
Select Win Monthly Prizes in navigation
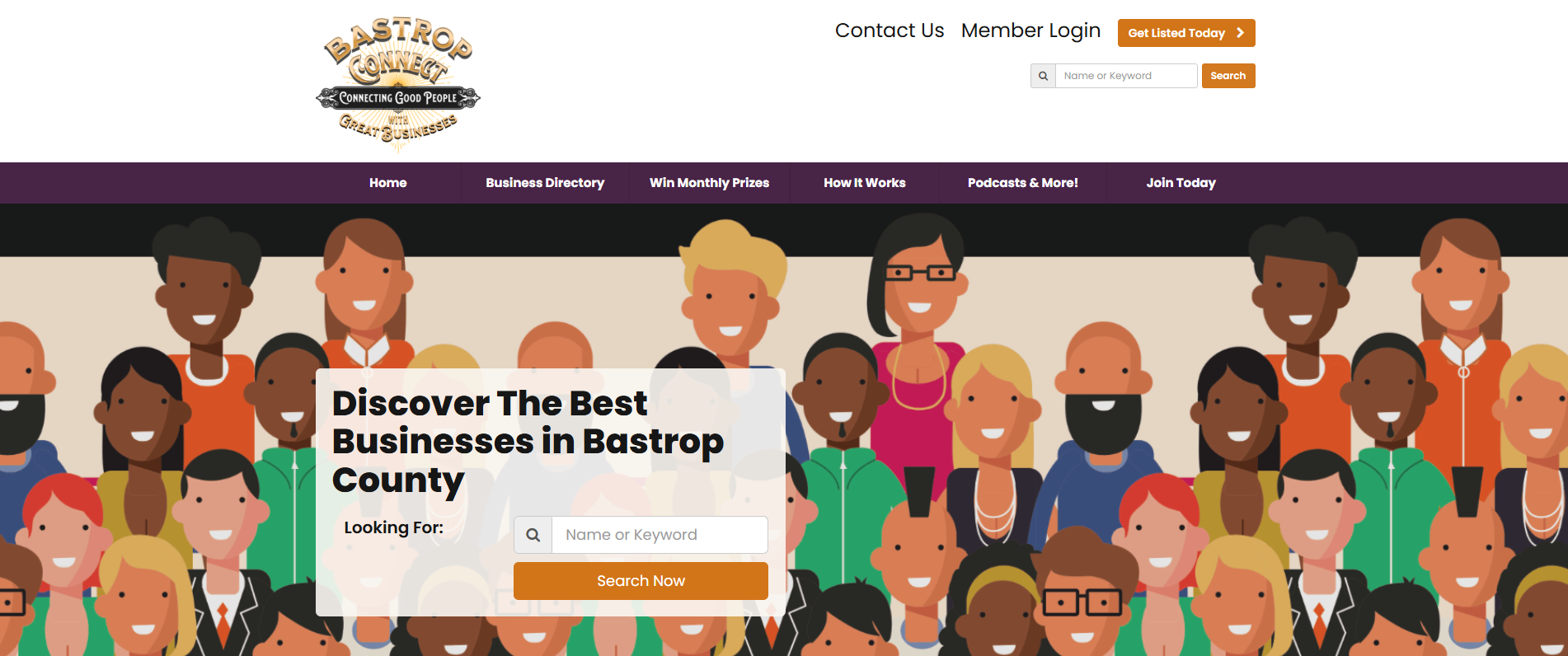(709, 183)
